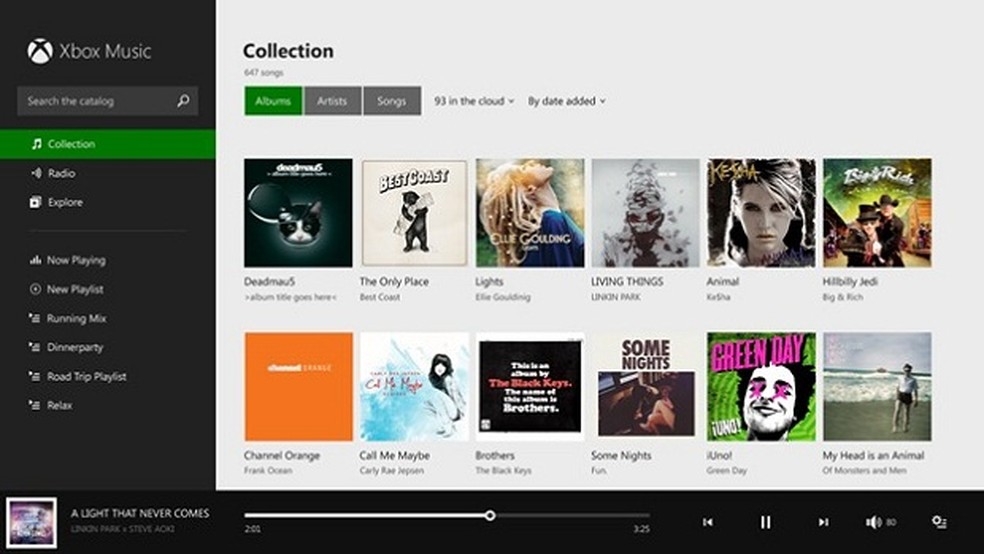Viewport: 984px width, 554px height.
Task: Click the search magnifier icon
Action: point(183,100)
